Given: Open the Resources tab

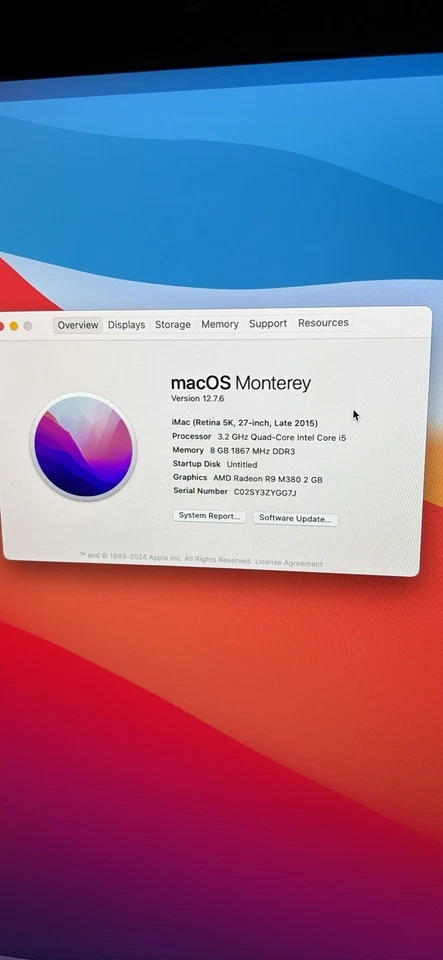Looking at the screenshot, I should [x=323, y=323].
